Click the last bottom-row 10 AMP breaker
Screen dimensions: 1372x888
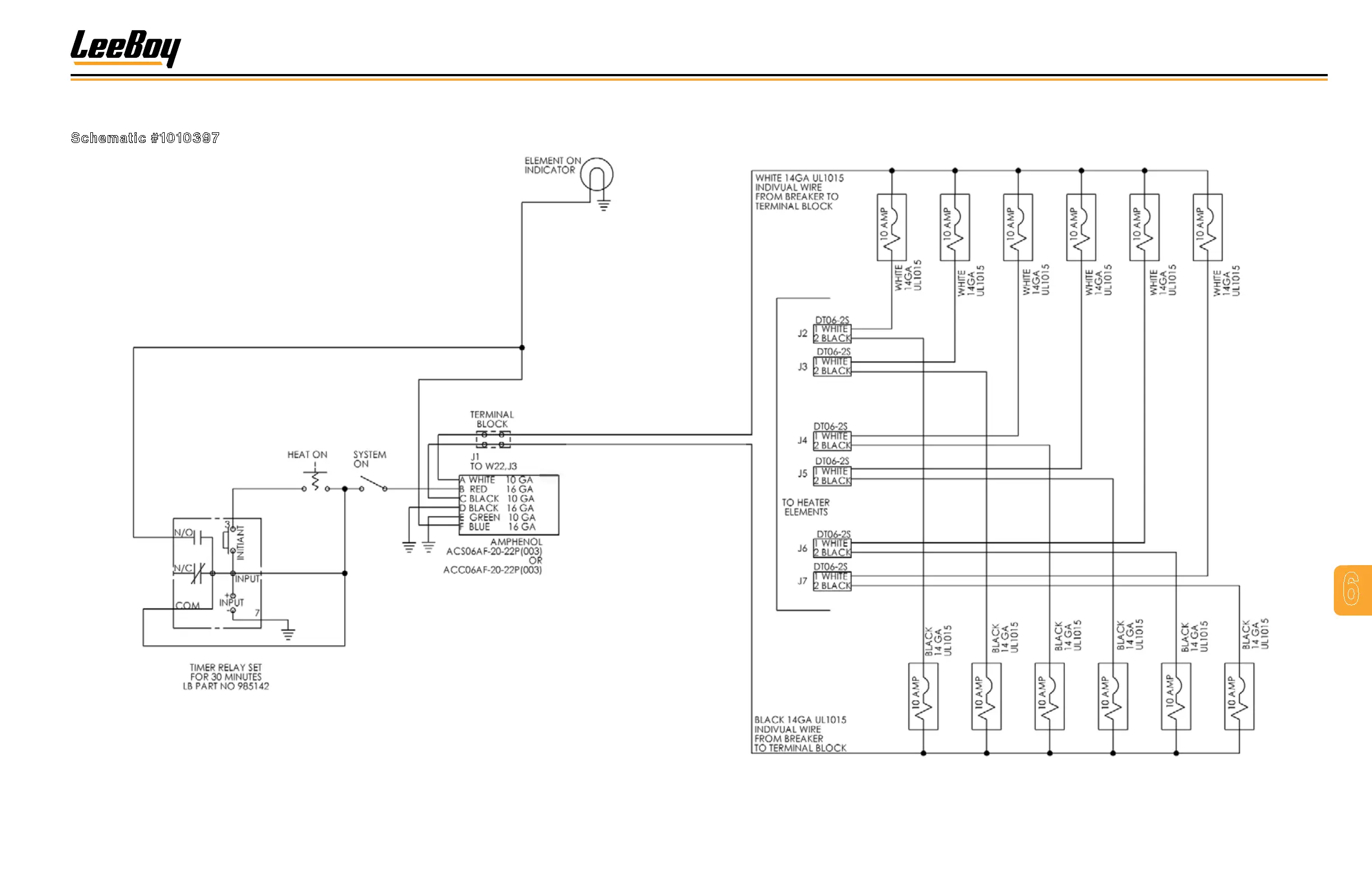click(1239, 697)
